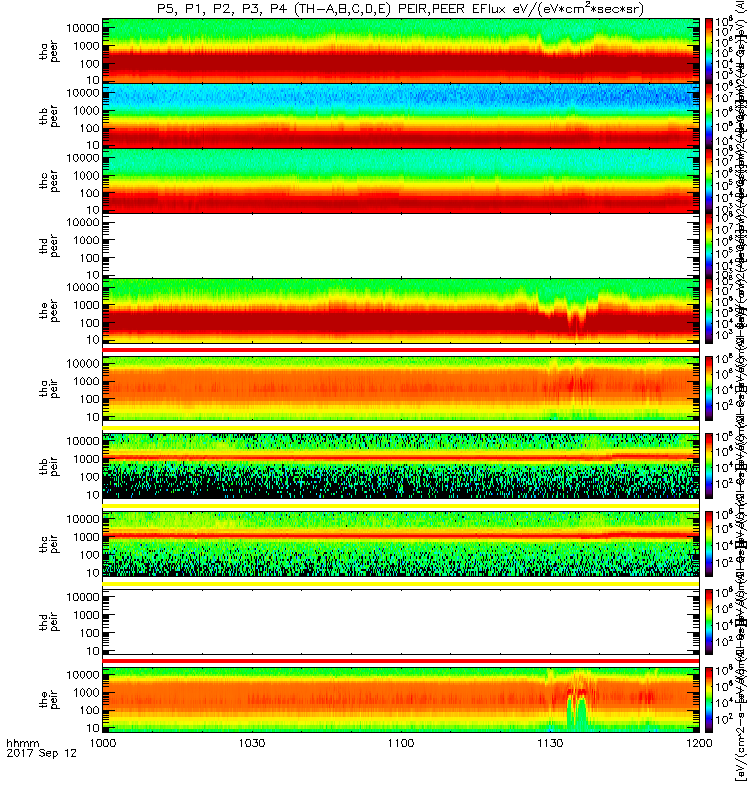Click the green dropout feature in the peir spectrogram
Viewport: 750px width, 800px height.
coord(577,712)
